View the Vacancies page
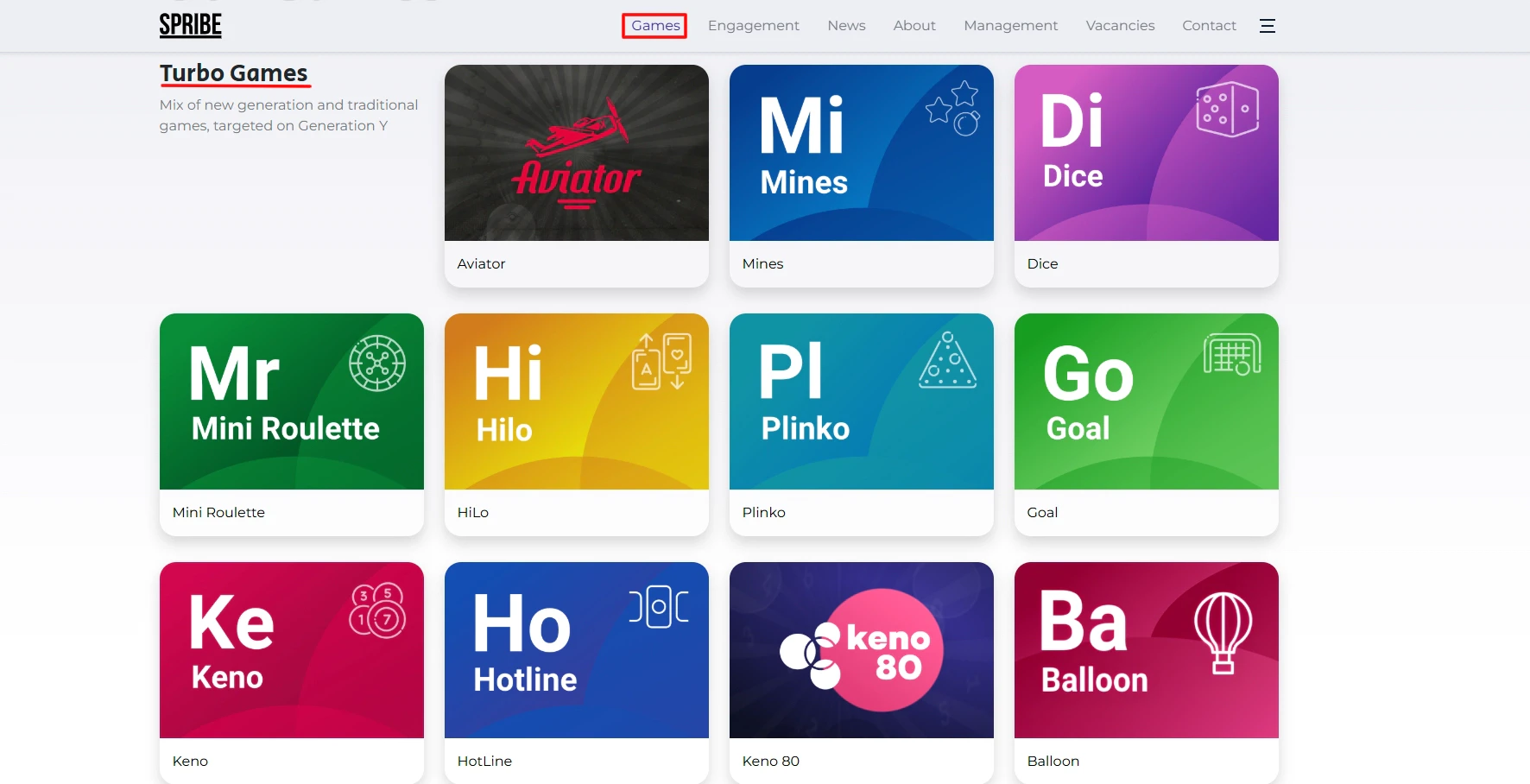 pyautogui.click(x=1120, y=26)
